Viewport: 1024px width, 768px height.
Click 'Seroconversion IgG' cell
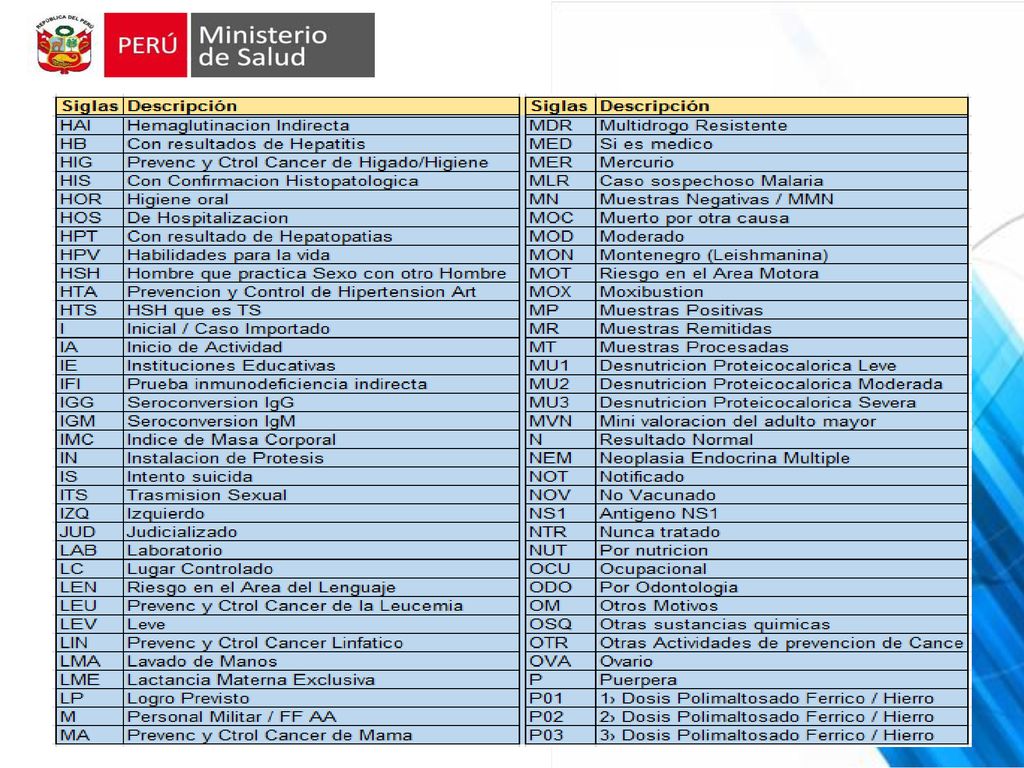click(321, 402)
